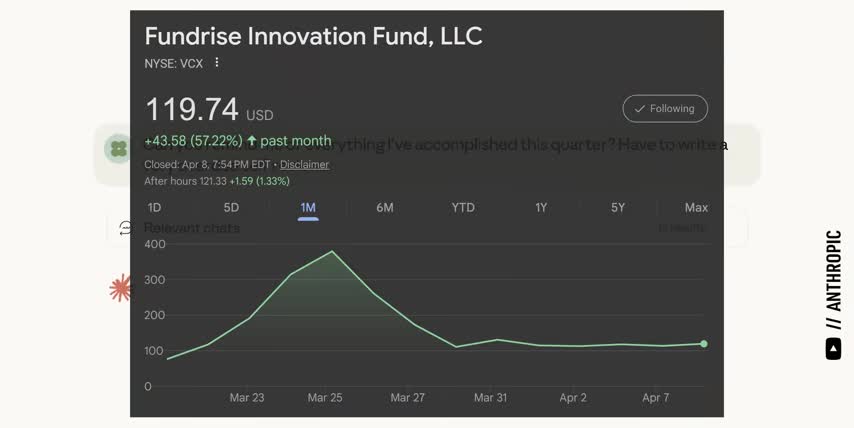Select the 1M time range tab
Viewport: 854px width, 428px height.
(308, 208)
